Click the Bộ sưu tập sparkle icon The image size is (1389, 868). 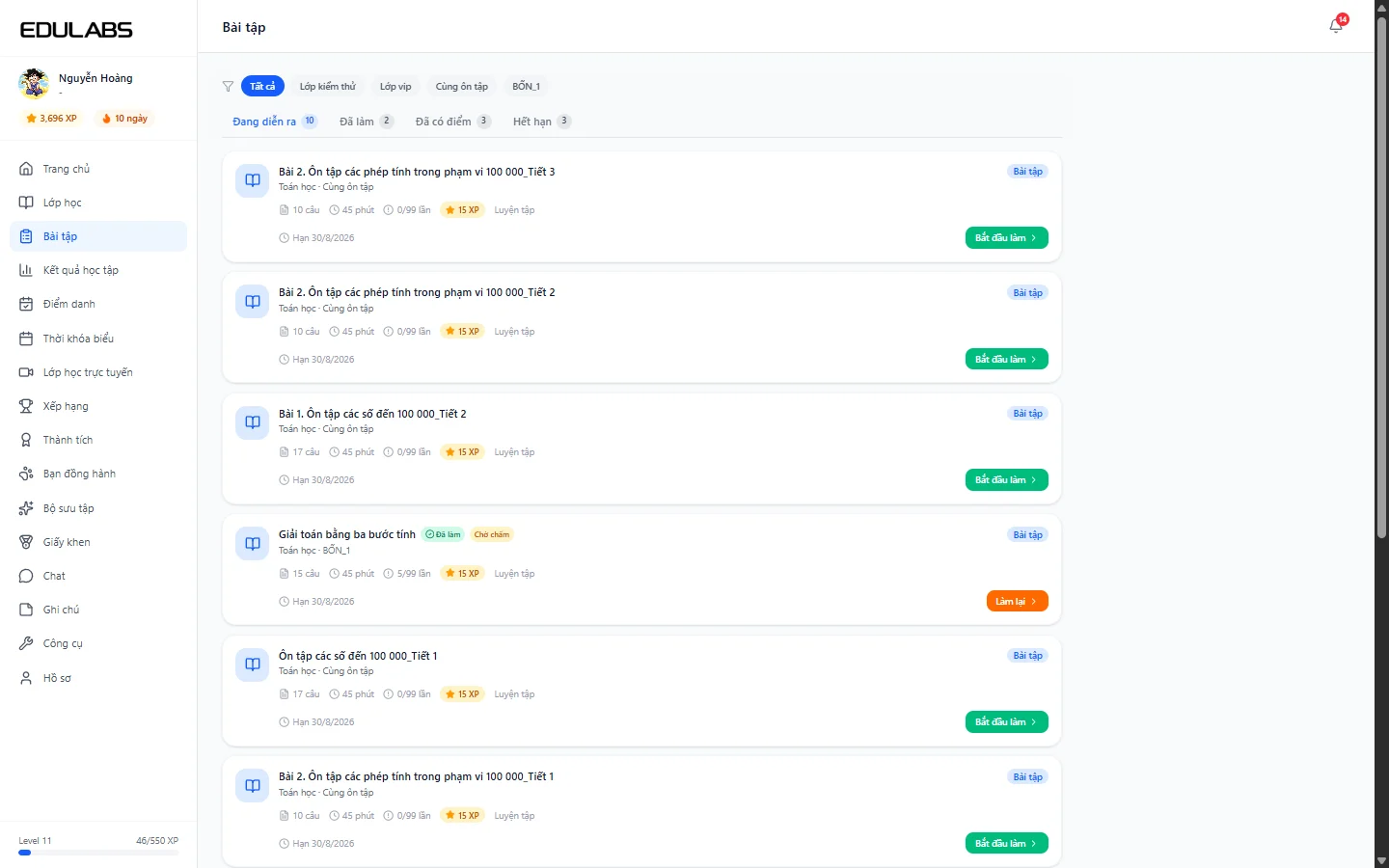[26, 508]
